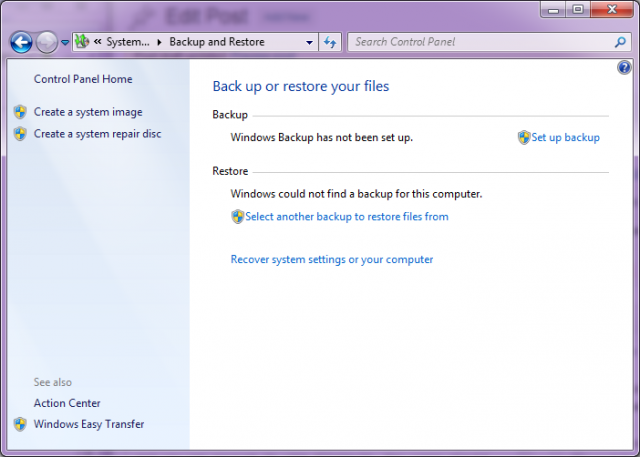Choose Select another backup to restore files from
The width and height of the screenshot is (640, 457).
[x=347, y=217]
